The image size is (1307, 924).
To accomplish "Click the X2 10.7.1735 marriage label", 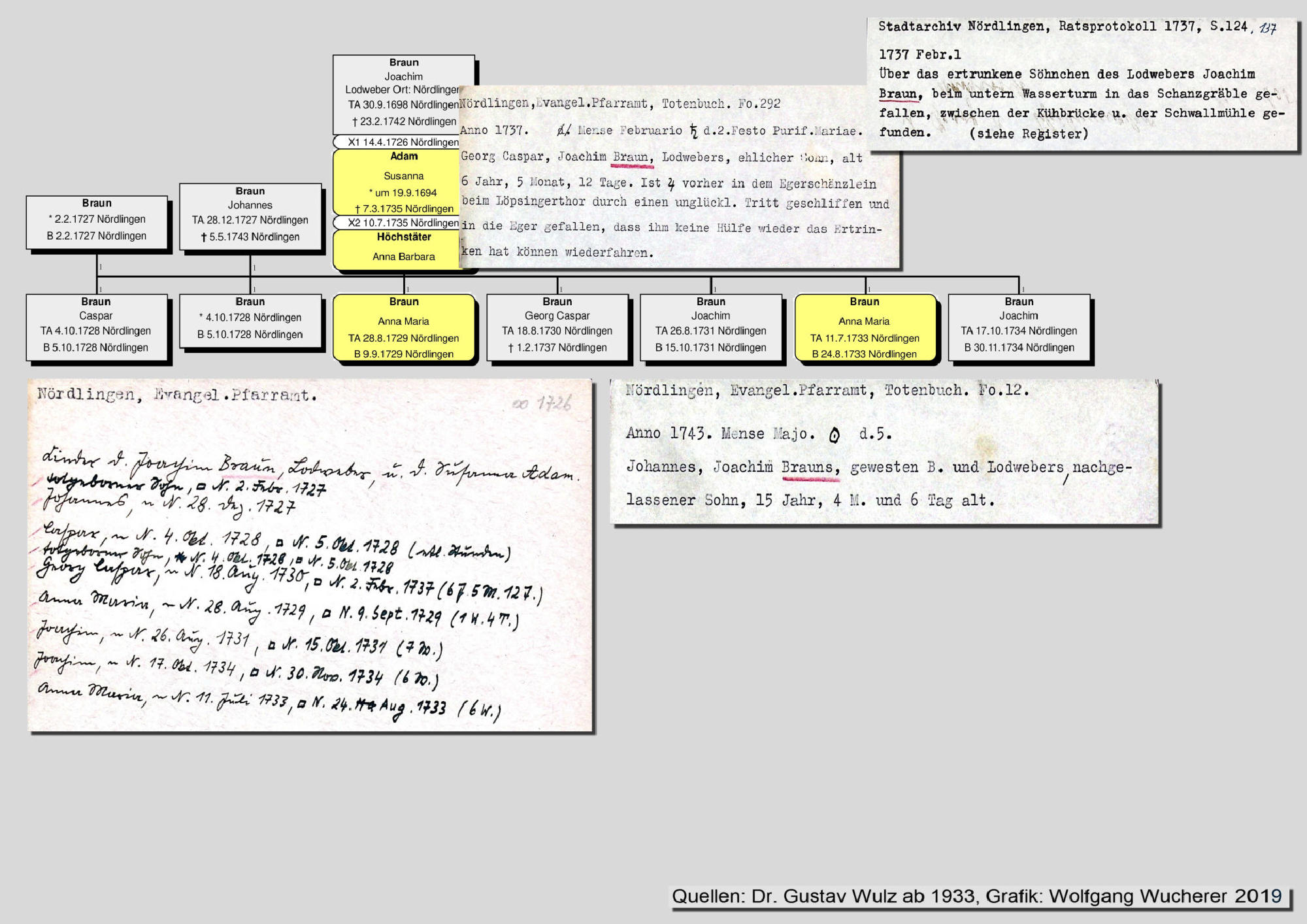I will (x=397, y=223).
